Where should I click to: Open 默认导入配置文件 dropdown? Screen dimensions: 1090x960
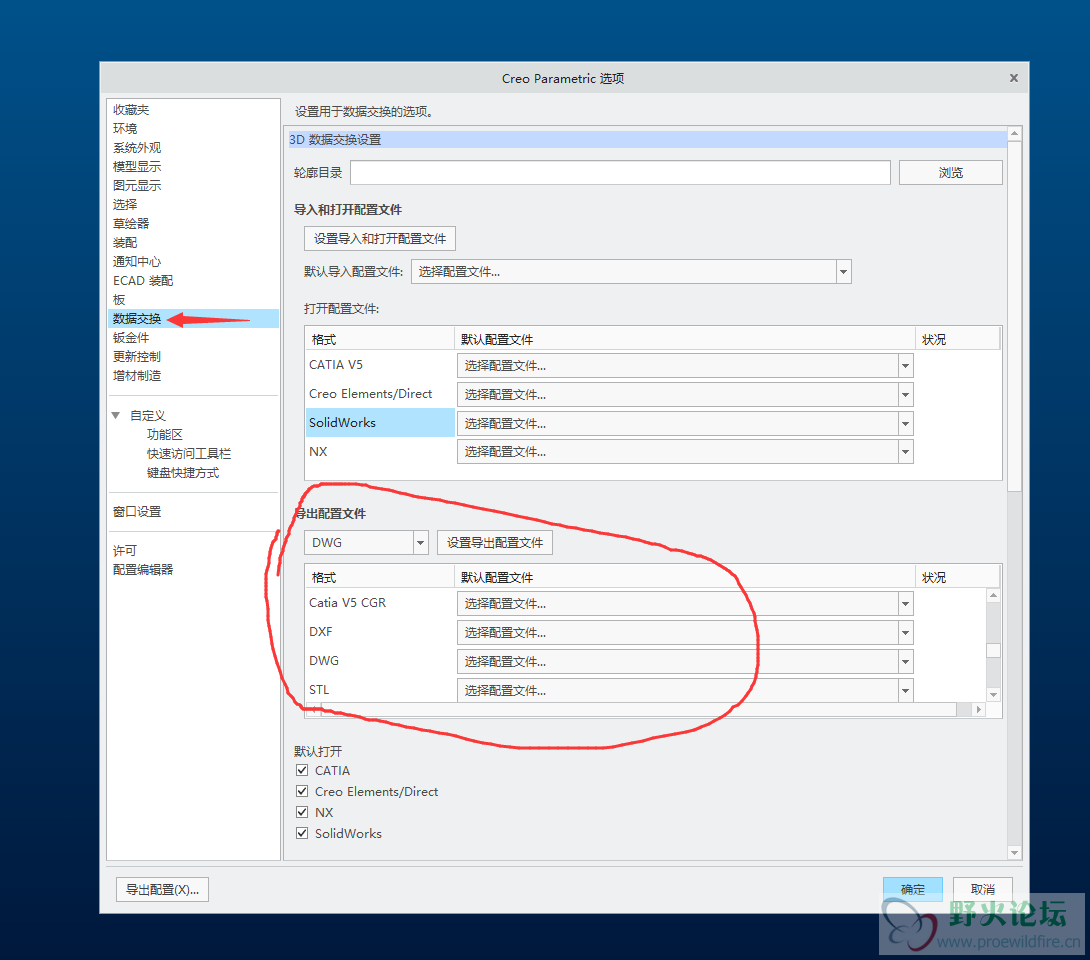pos(843,272)
